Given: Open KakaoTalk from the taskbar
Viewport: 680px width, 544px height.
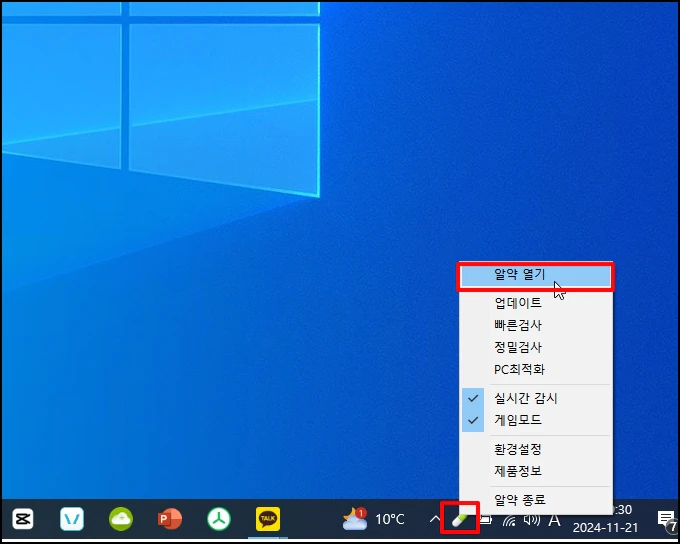Looking at the screenshot, I should click(268, 519).
